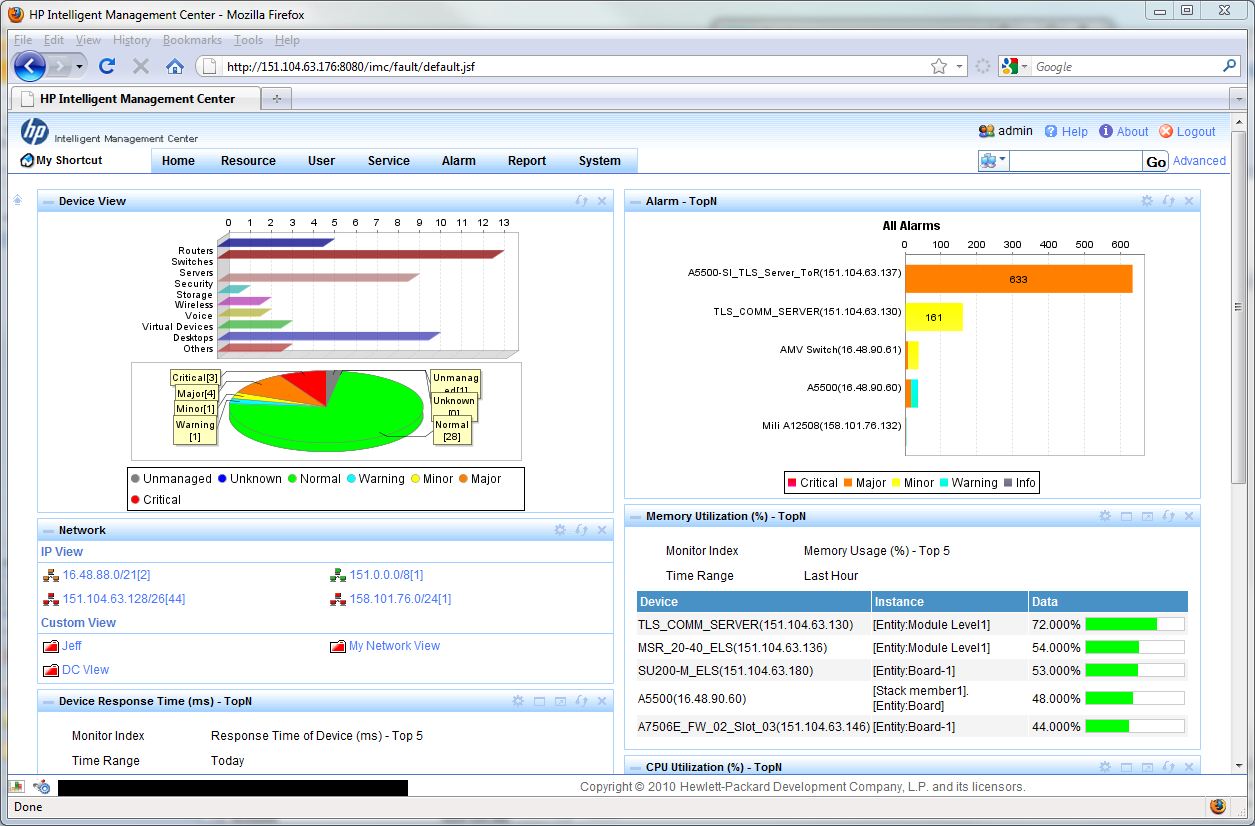This screenshot has height=826, width=1255.
Task: Collapse the Network panel
Action: click(x=47, y=530)
